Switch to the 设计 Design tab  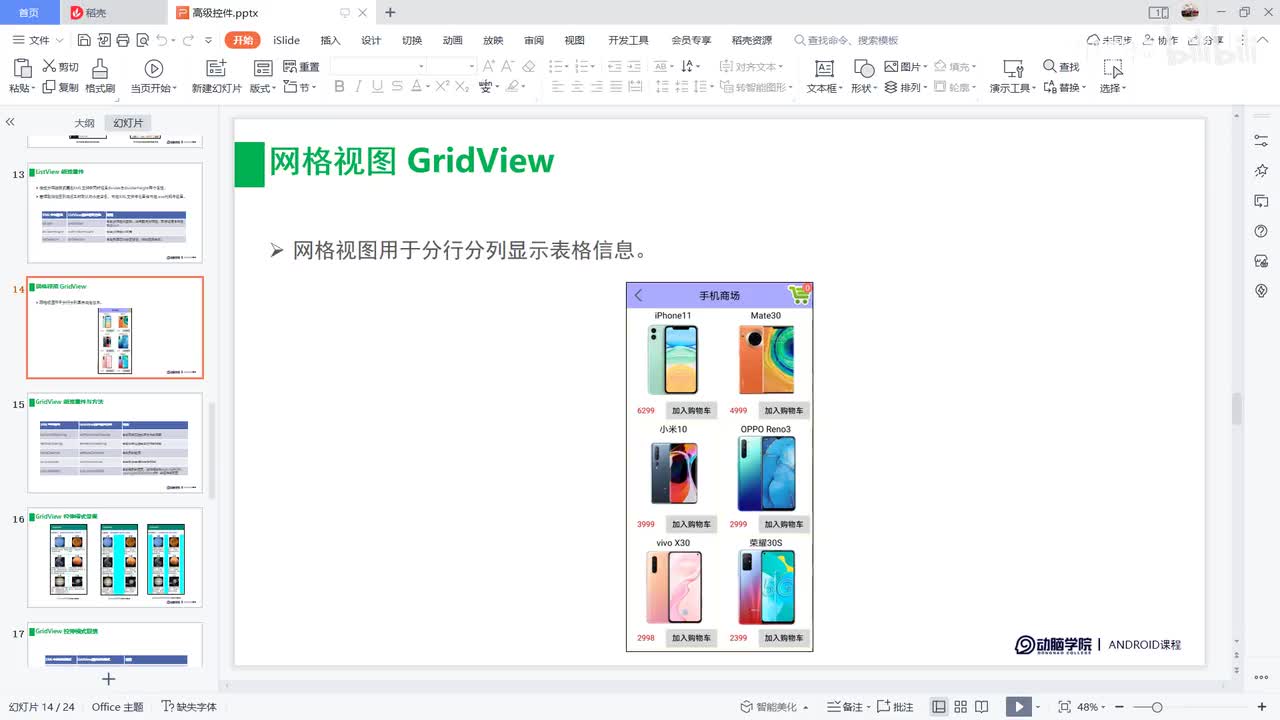(x=371, y=40)
